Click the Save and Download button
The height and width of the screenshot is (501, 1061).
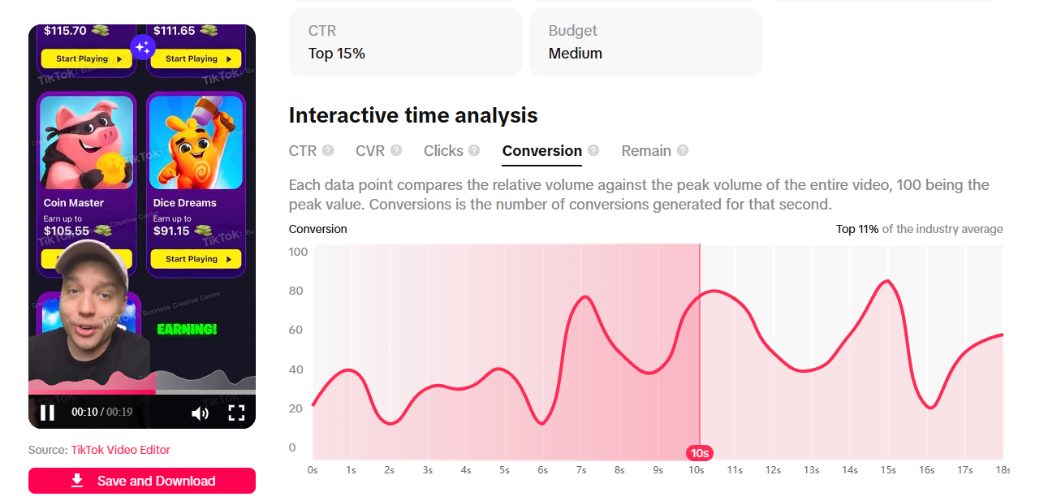pos(142,481)
